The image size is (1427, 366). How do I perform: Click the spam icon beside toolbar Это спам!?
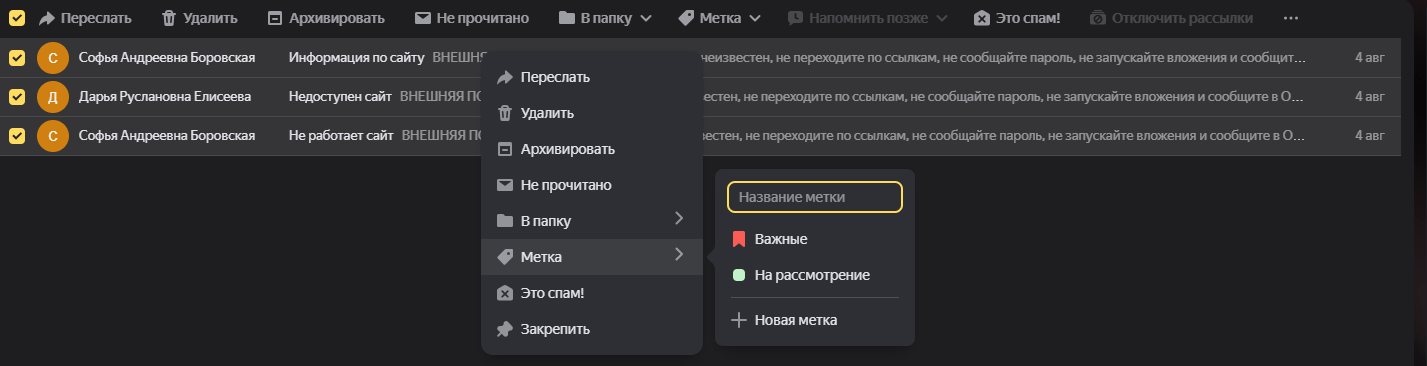982,18
